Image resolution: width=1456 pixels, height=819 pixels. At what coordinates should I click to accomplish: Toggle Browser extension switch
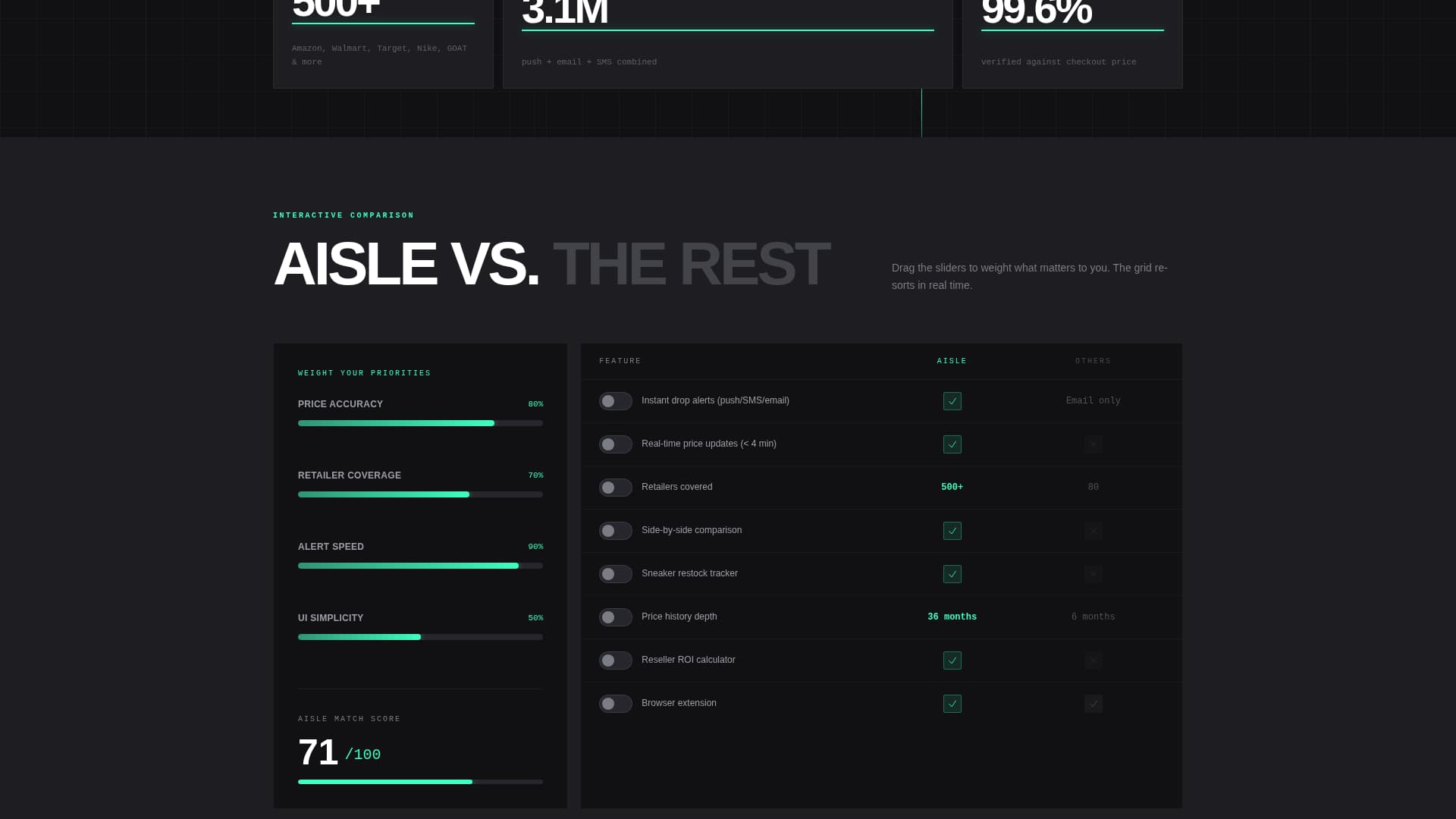click(615, 704)
